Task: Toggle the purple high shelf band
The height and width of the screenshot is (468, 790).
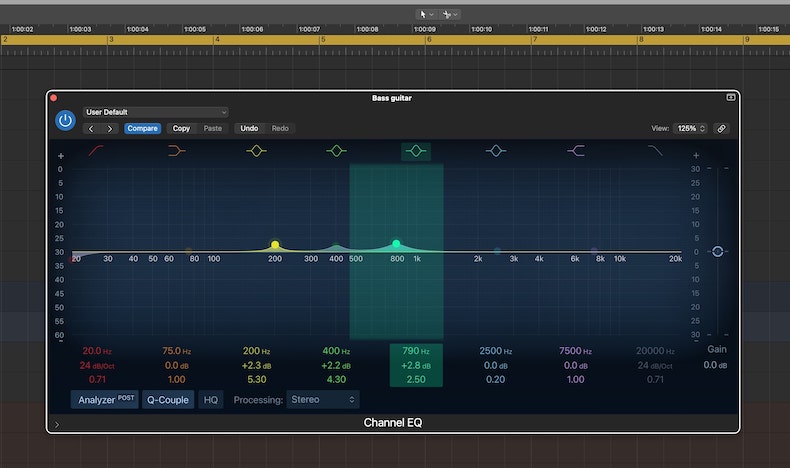Action: [x=576, y=150]
